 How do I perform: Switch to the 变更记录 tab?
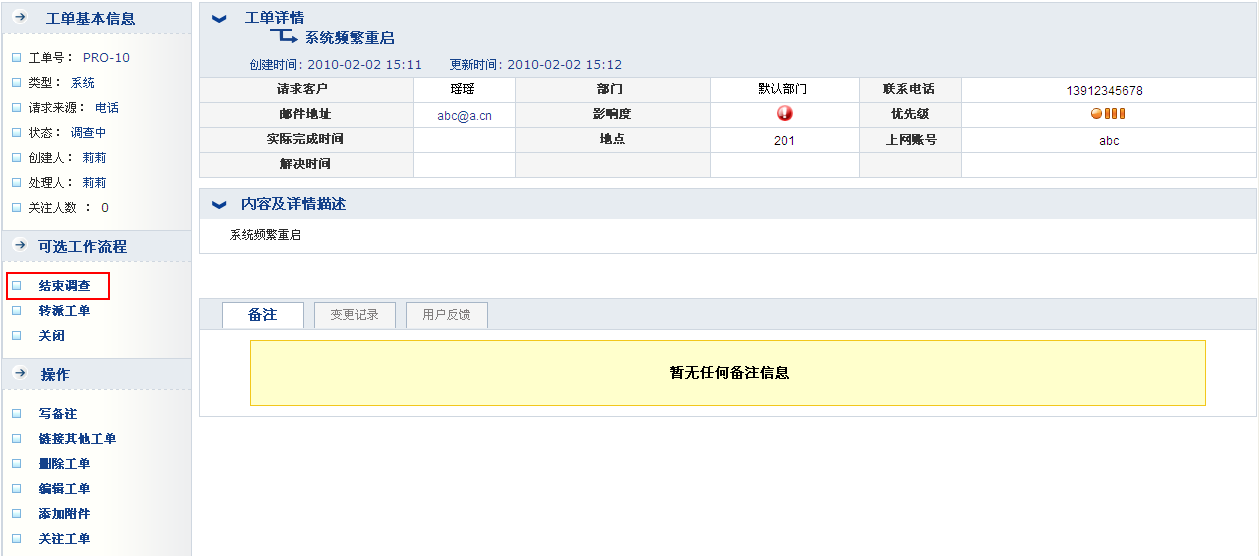[x=354, y=315]
